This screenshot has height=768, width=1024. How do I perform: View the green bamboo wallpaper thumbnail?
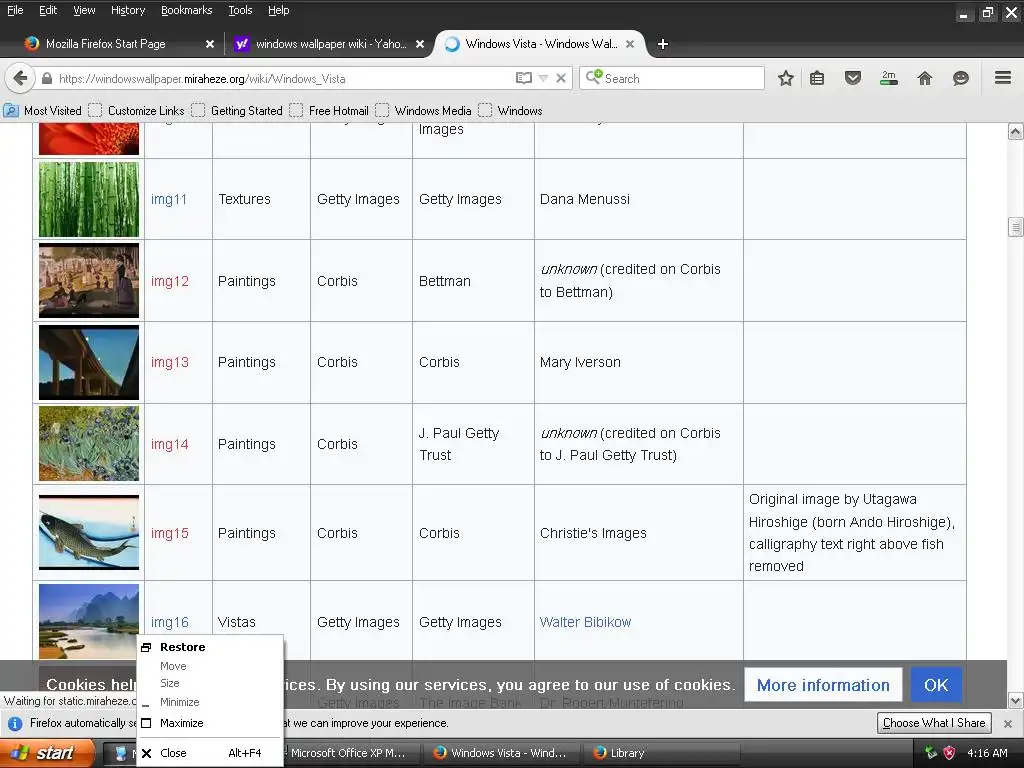89,199
